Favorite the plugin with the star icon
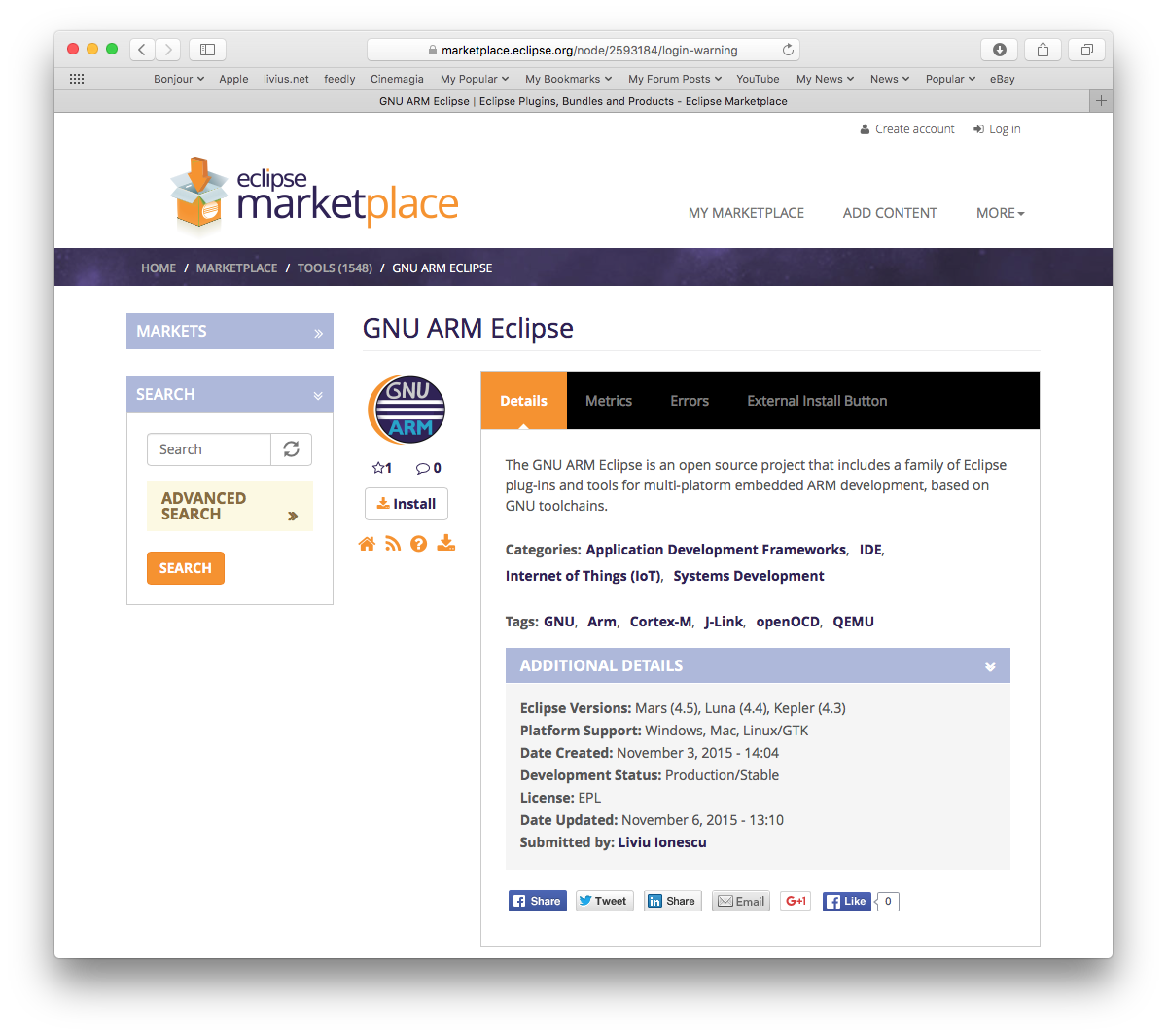 (378, 468)
